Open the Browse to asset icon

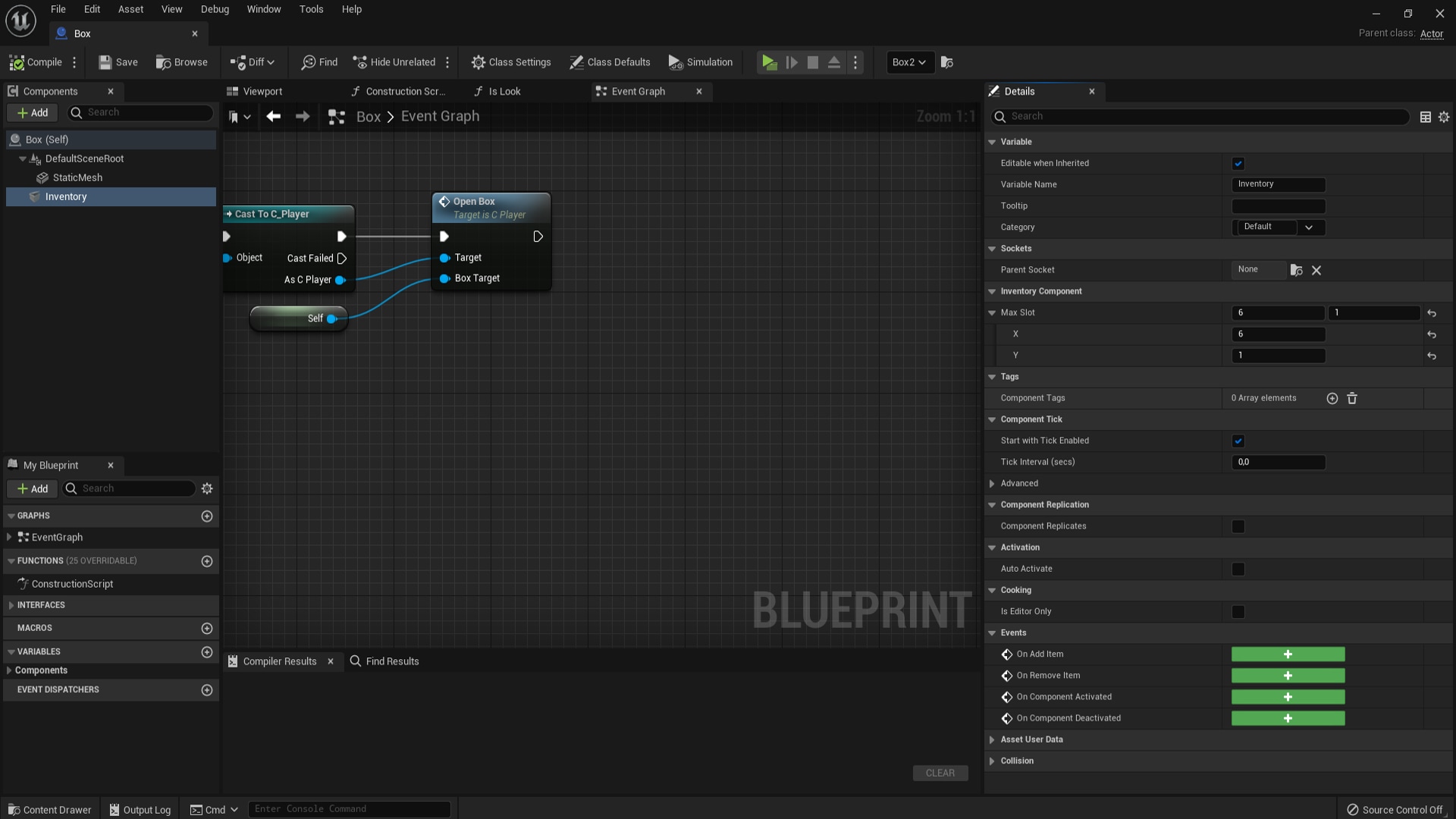coord(163,62)
